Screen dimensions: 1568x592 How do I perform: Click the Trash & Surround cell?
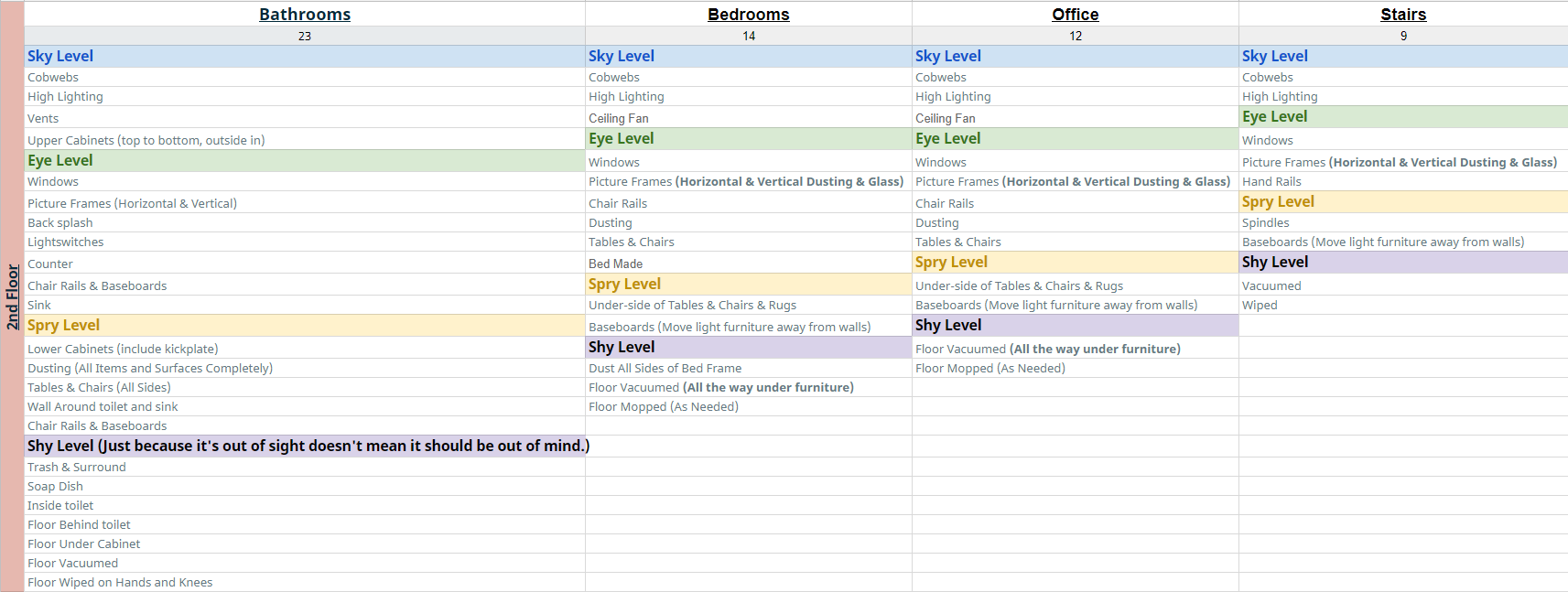click(305, 467)
